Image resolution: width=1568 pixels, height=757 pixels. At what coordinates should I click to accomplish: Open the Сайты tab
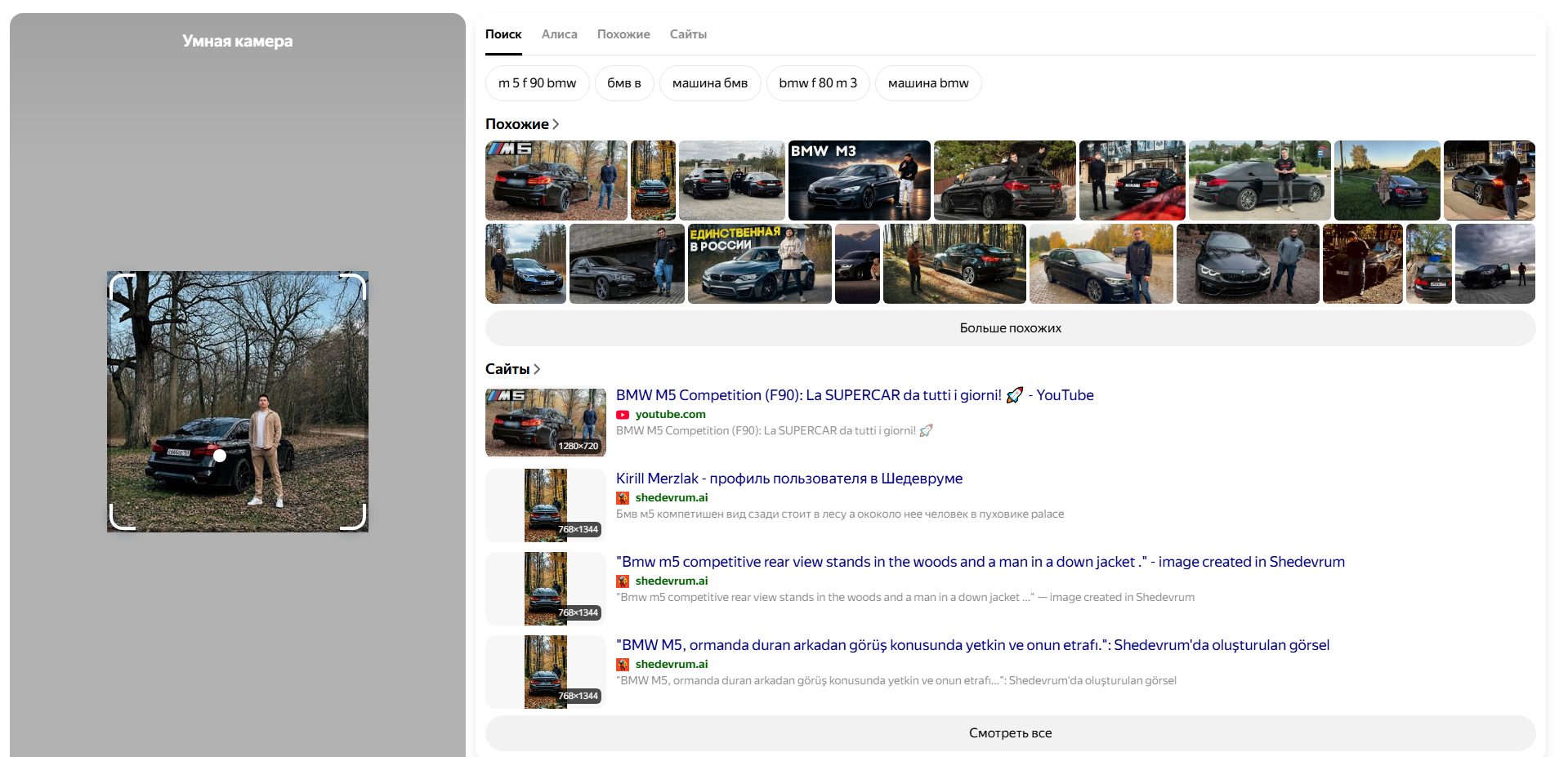(688, 34)
